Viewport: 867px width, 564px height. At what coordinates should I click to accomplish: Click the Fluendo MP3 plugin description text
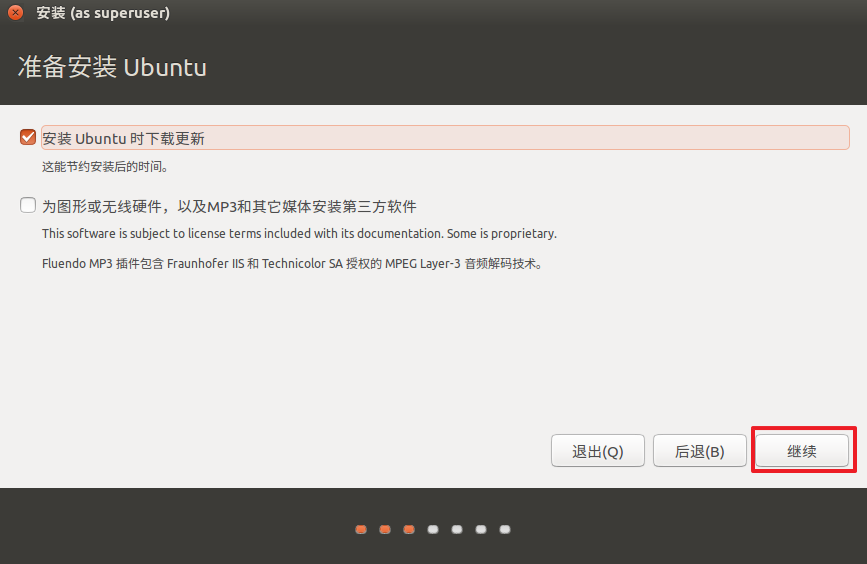pos(293,264)
